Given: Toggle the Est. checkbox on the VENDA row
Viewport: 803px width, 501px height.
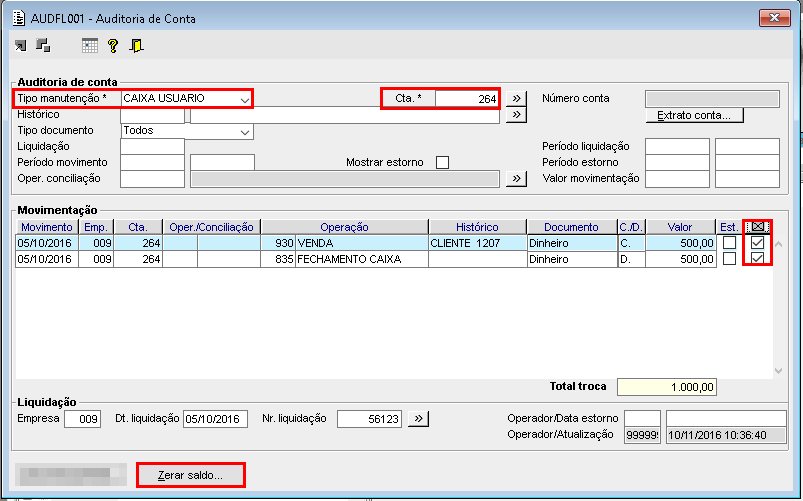Looking at the screenshot, I should tap(729, 243).
